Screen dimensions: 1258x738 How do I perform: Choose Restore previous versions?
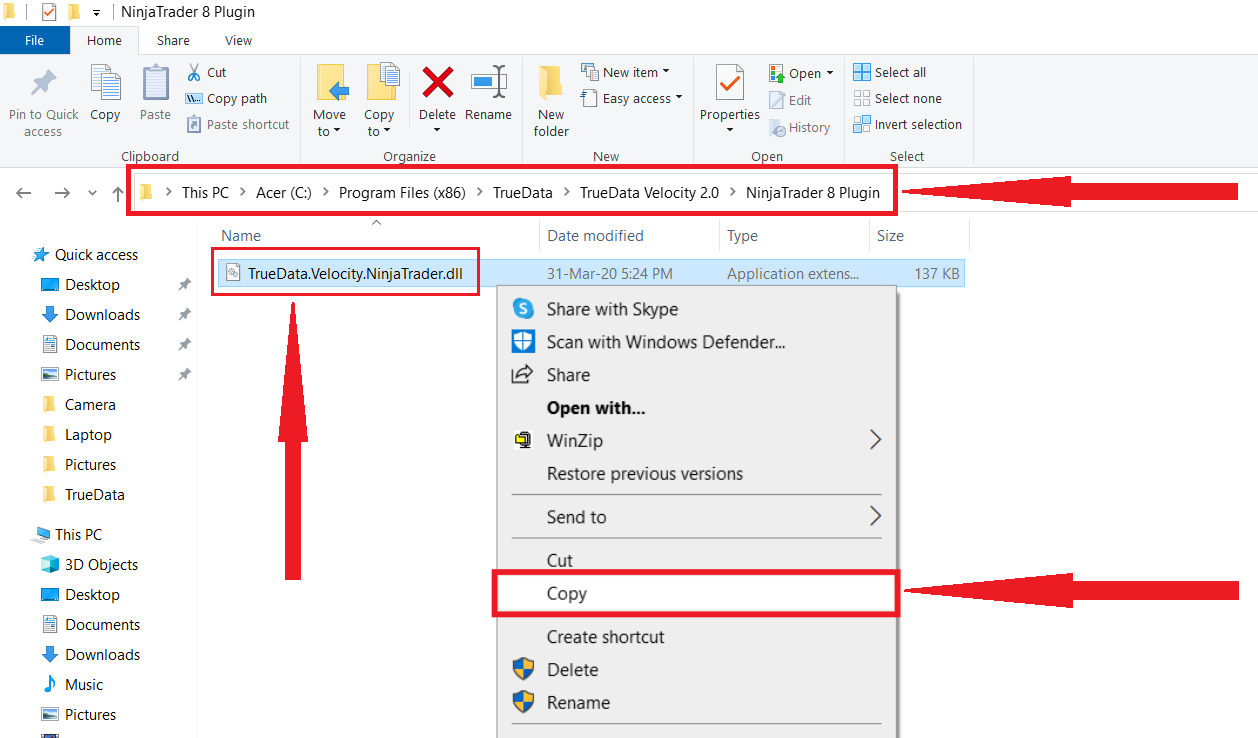point(697,473)
